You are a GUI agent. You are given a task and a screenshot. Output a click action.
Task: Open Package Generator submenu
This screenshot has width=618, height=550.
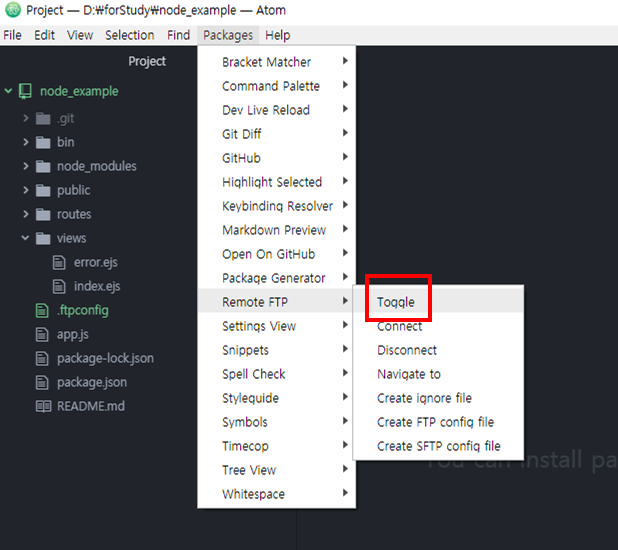(x=276, y=278)
